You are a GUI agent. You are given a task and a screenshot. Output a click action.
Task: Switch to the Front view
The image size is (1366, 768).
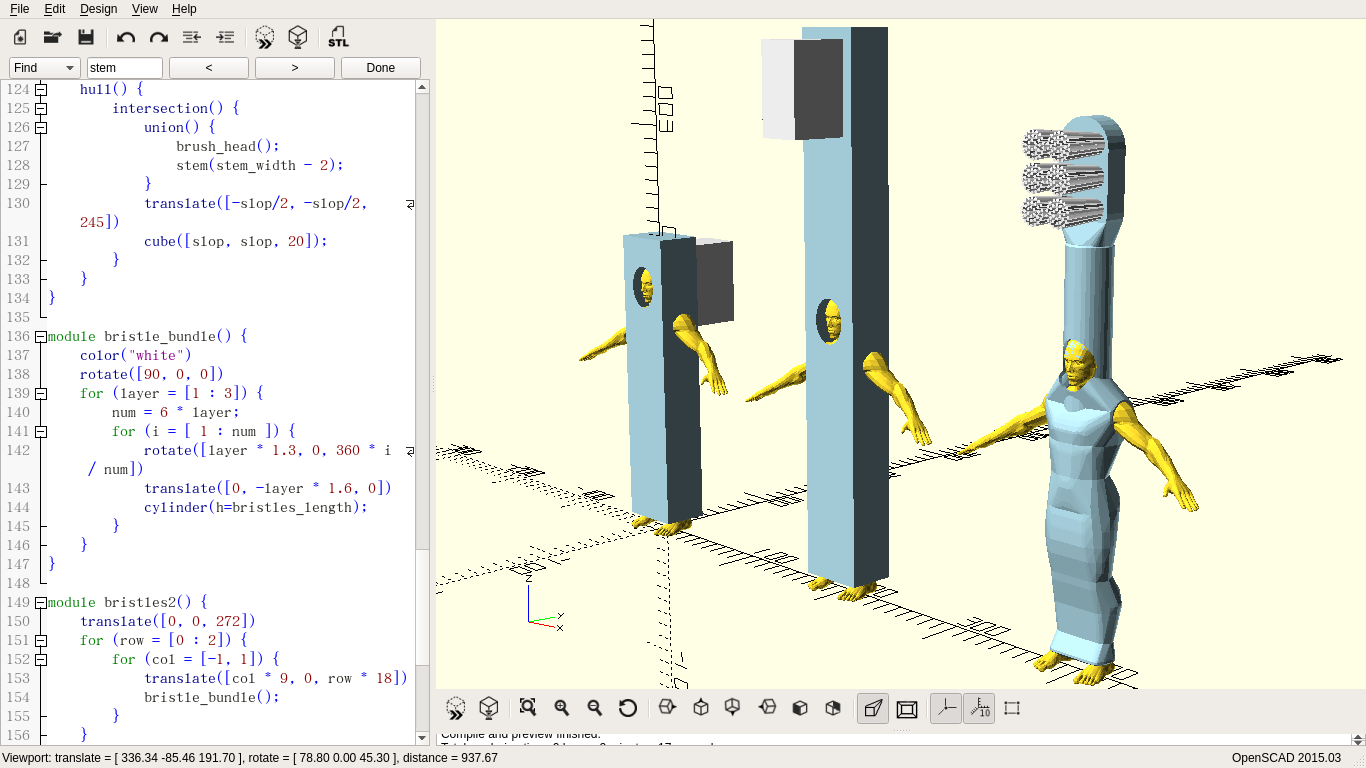click(800, 708)
